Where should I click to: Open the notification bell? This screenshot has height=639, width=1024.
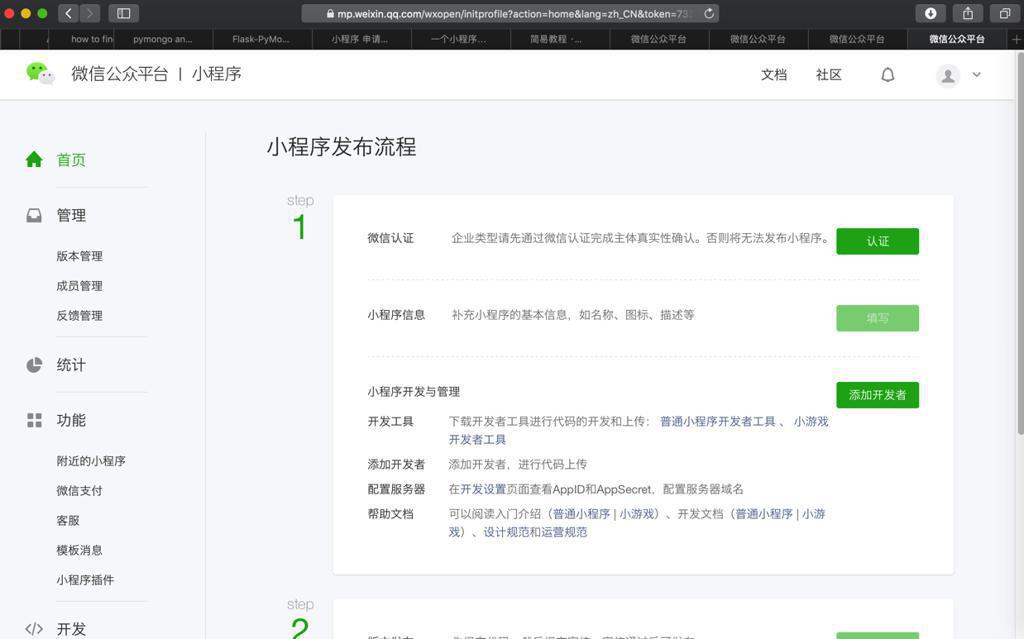pyautogui.click(x=888, y=74)
